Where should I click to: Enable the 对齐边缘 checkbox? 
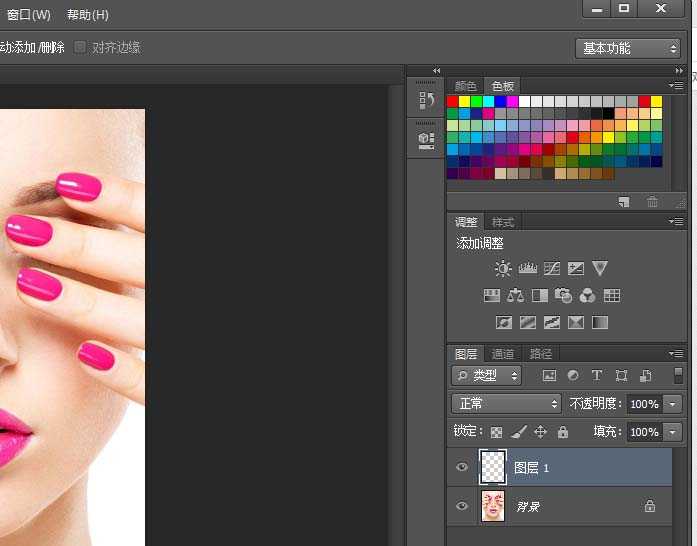click(x=80, y=47)
